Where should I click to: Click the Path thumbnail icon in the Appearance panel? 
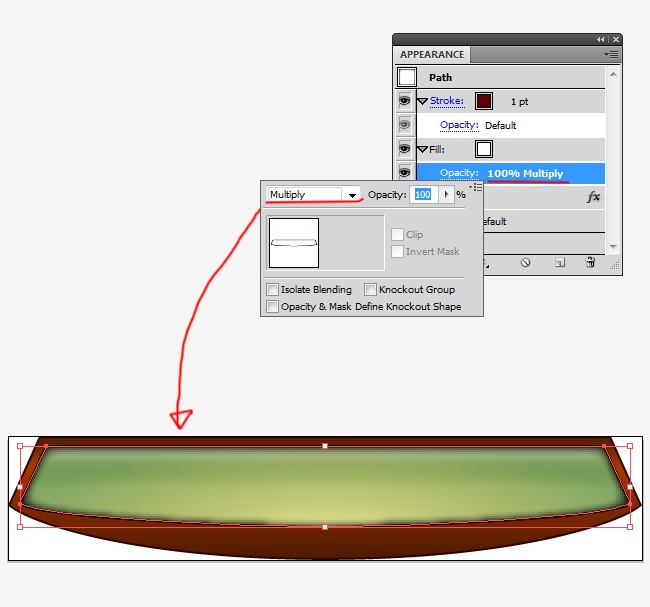click(x=407, y=77)
